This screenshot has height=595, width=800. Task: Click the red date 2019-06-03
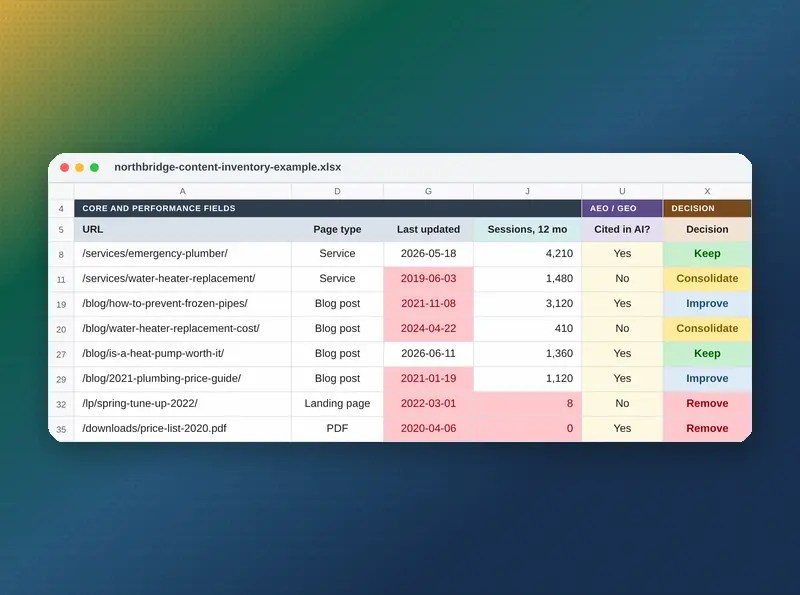(x=428, y=279)
